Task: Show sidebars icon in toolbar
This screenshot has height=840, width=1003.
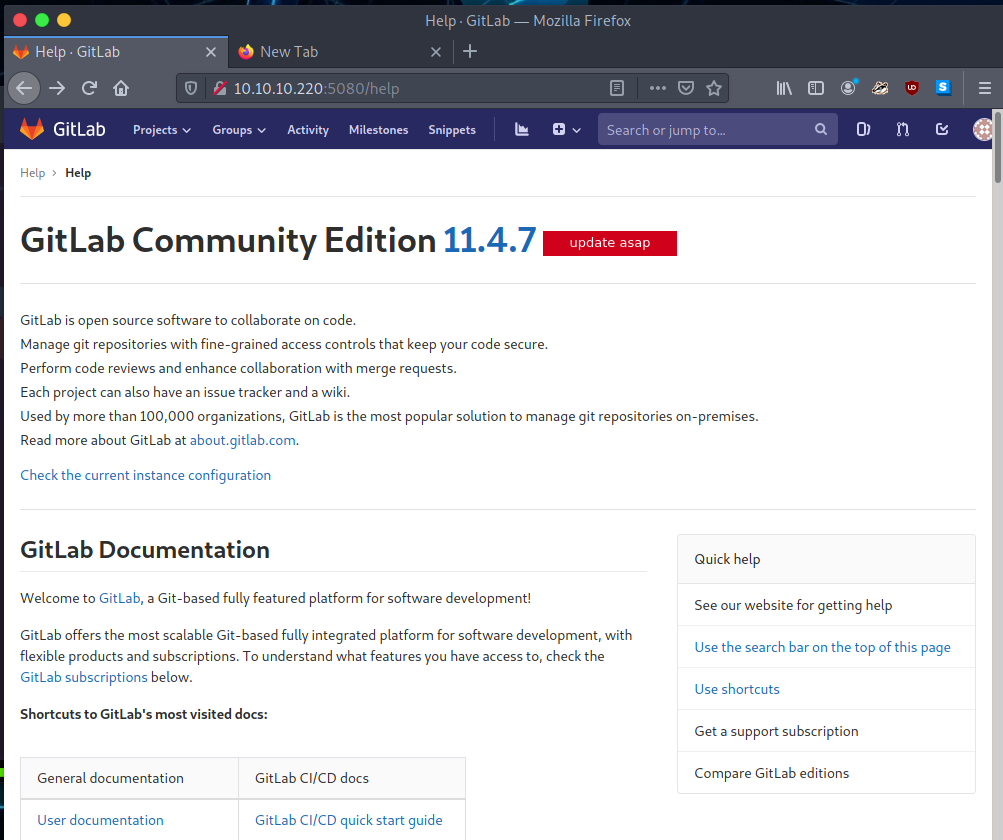Action: (x=816, y=88)
